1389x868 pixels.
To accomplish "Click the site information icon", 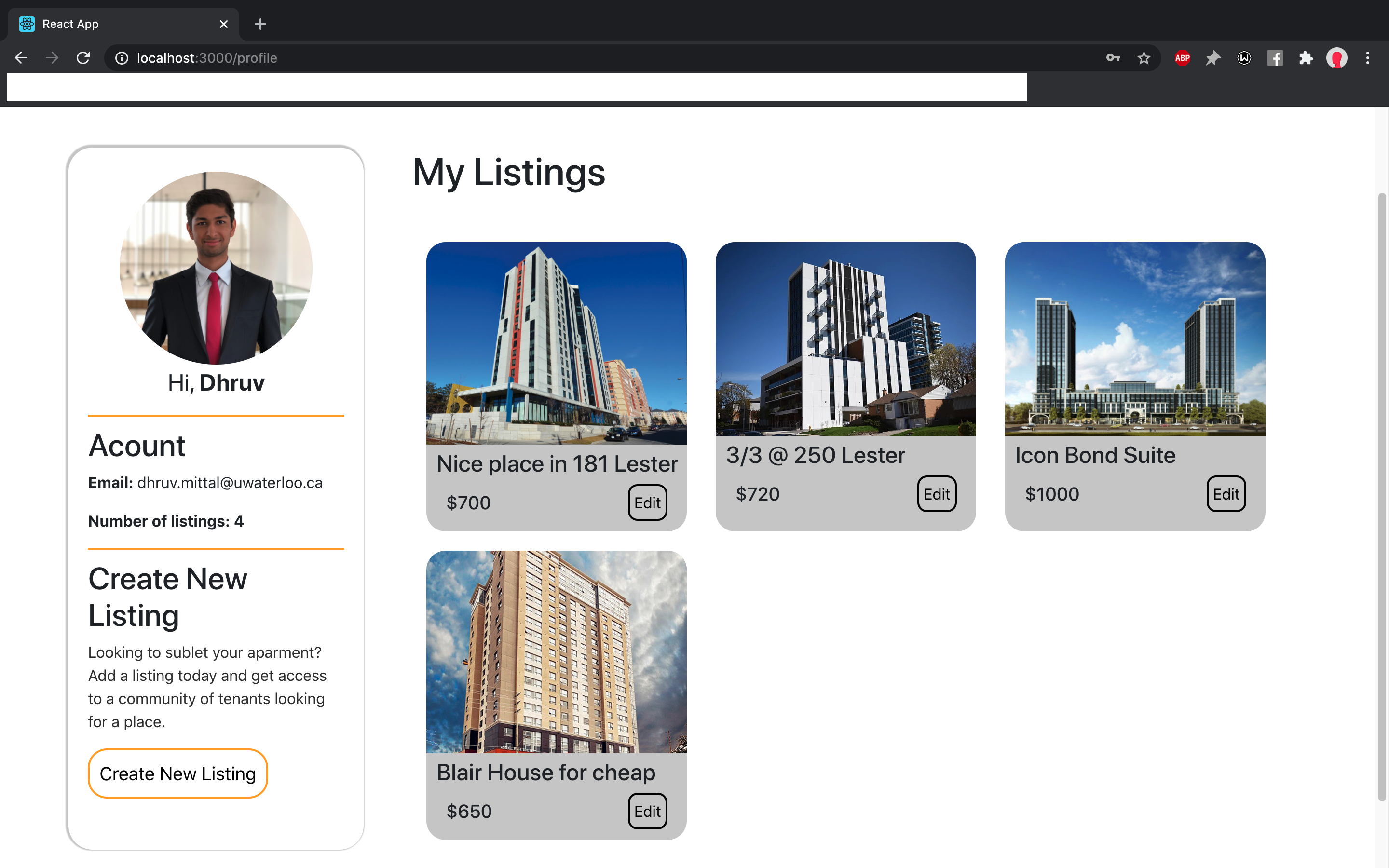I will [122, 58].
